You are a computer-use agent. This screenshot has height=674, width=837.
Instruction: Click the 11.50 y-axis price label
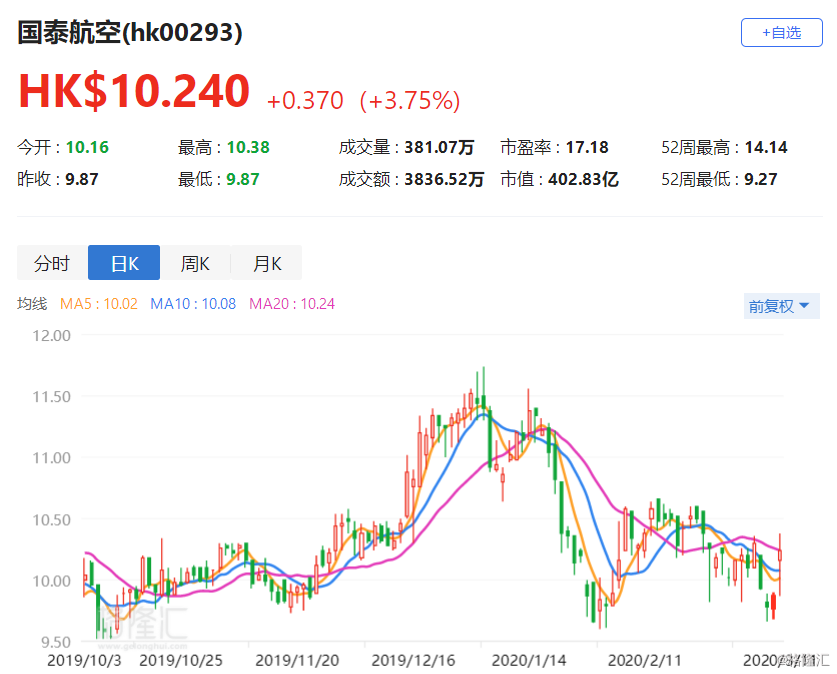(x=51, y=397)
